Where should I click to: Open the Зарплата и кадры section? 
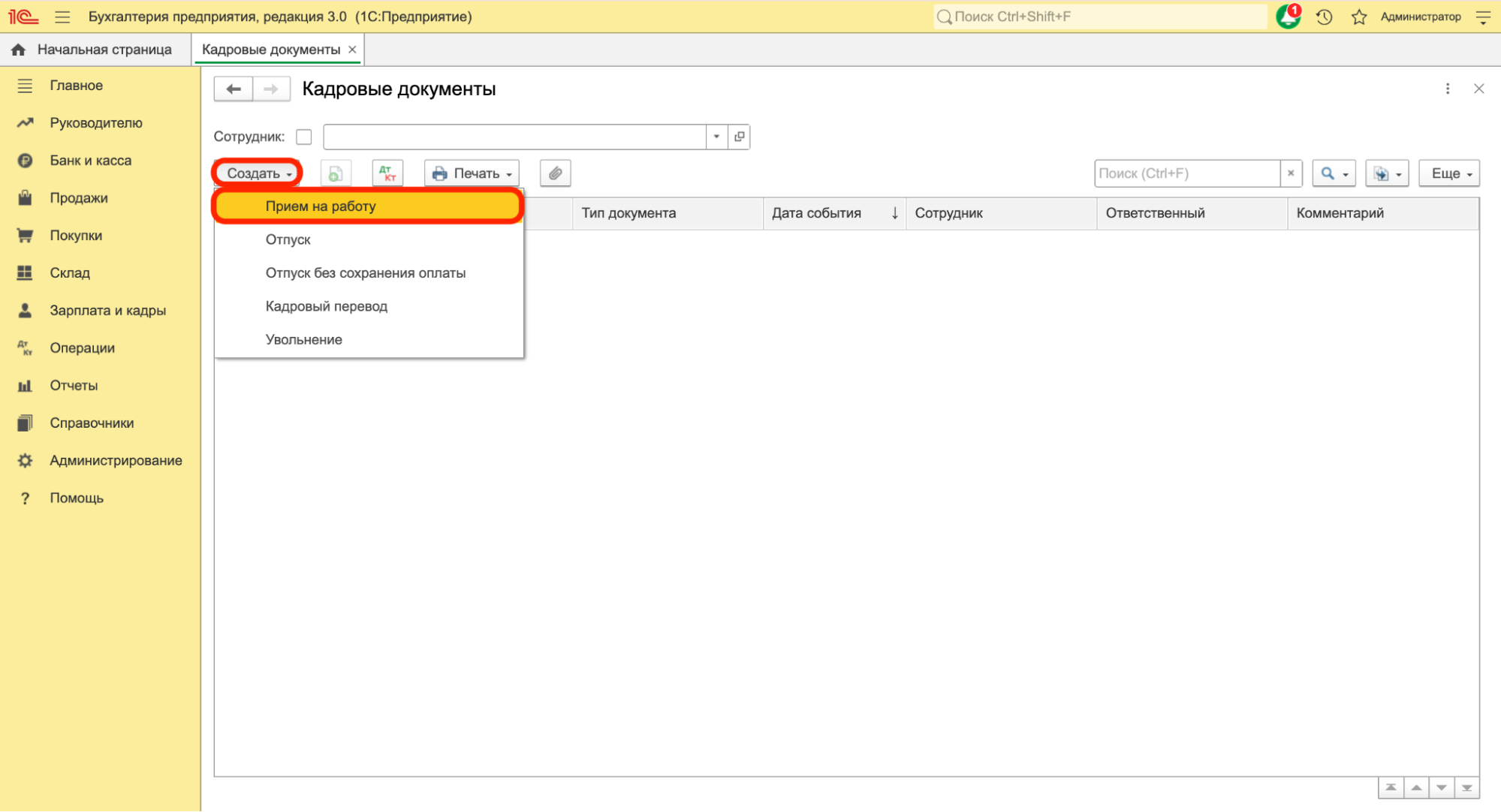point(107,310)
